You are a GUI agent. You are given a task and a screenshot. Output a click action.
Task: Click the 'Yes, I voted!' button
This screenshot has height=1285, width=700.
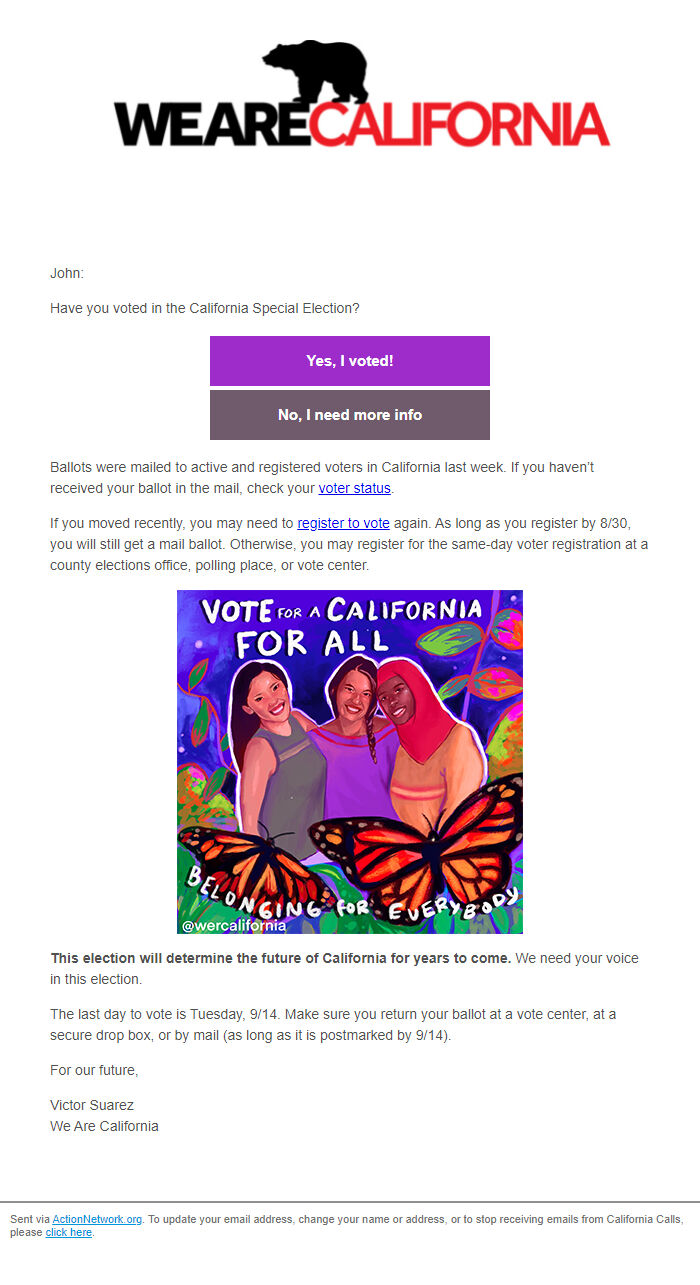point(349,361)
